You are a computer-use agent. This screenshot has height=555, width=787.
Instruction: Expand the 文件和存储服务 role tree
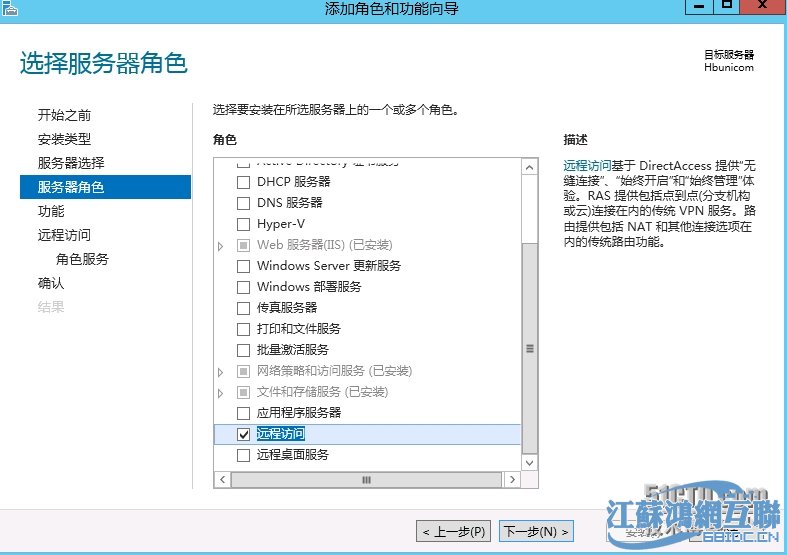(x=220, y=393)
